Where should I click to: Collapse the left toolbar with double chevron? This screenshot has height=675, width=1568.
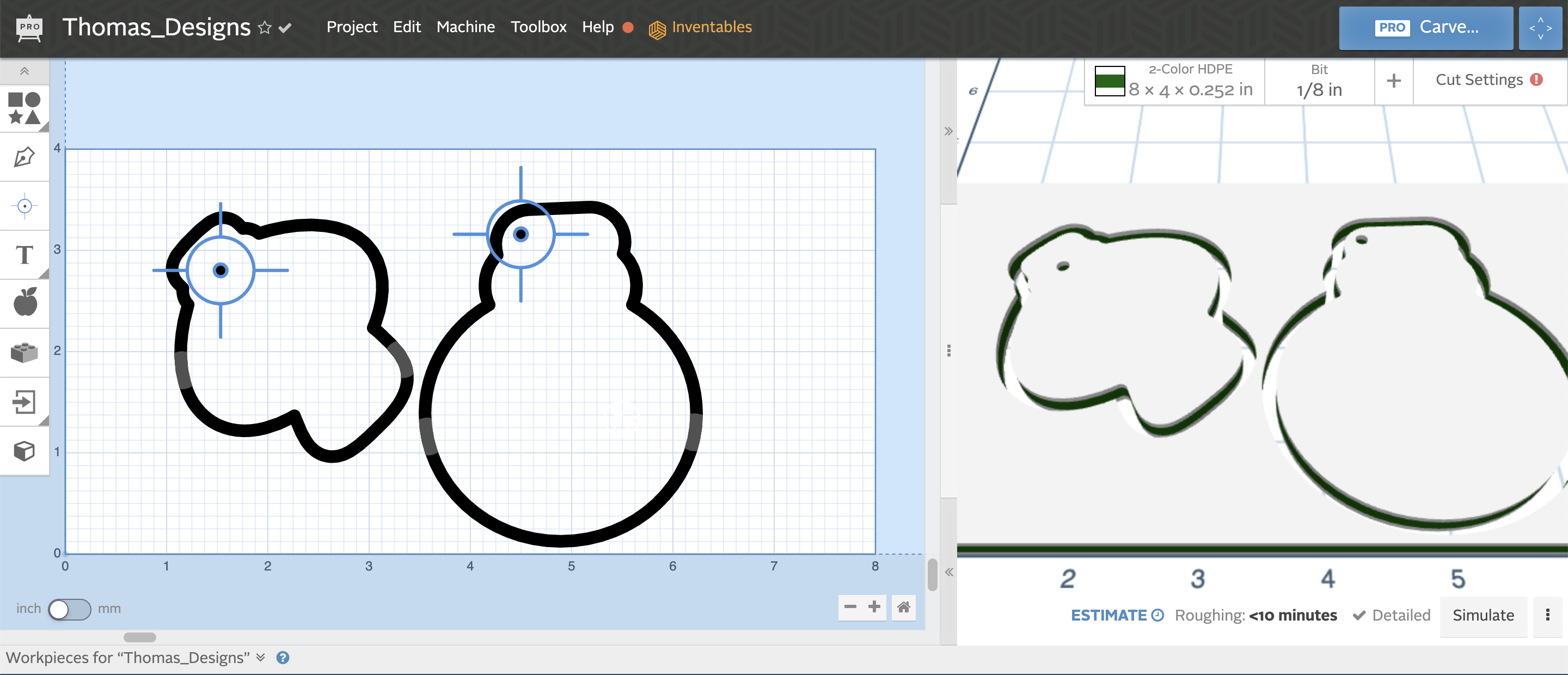pos(24,71)
